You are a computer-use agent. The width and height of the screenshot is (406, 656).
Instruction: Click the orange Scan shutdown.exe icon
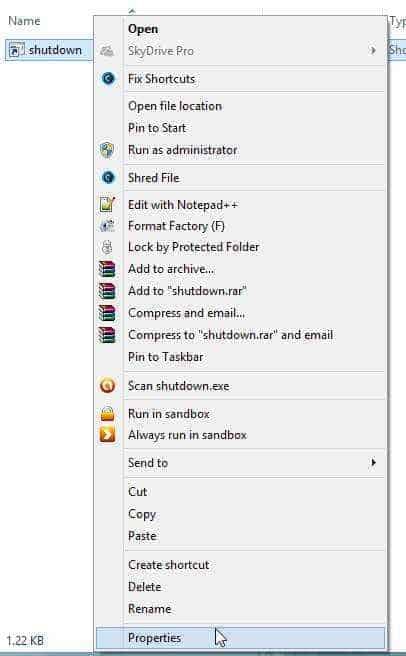coord(108,385)
